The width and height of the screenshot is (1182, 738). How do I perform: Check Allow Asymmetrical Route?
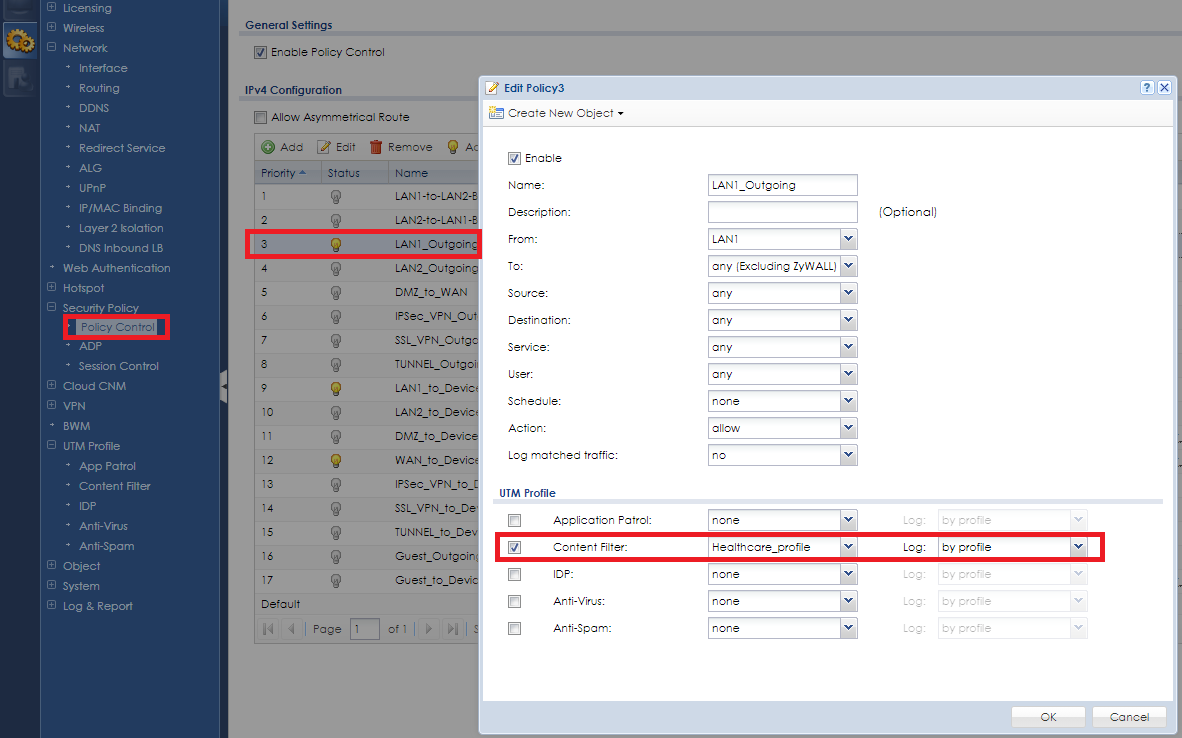tap(261, 117)
